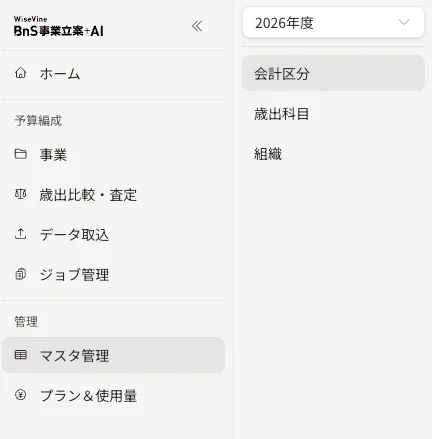Open the 2026年度 fiscal year dropdown
This screenshot has height=439, width=432.
[x=333, y=23]
